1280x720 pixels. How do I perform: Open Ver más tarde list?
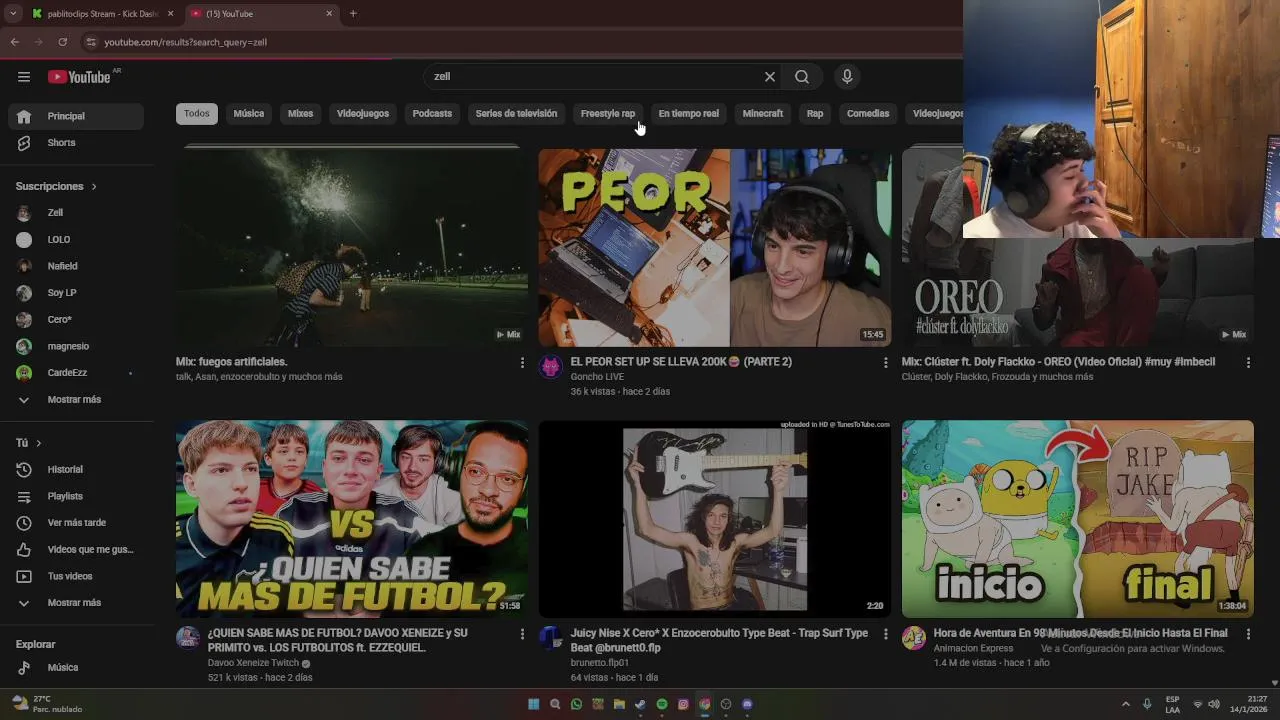(x=76, y=523)
